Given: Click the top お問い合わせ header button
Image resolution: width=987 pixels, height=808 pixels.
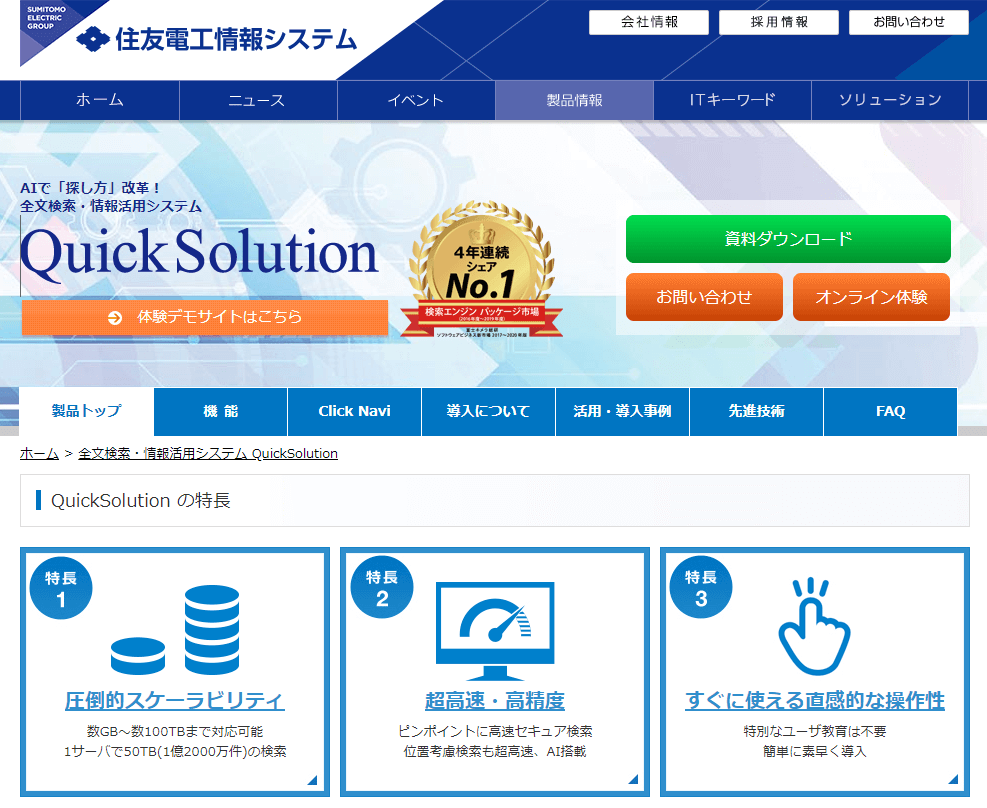Looking at the screenshot, I should point(908,22).
